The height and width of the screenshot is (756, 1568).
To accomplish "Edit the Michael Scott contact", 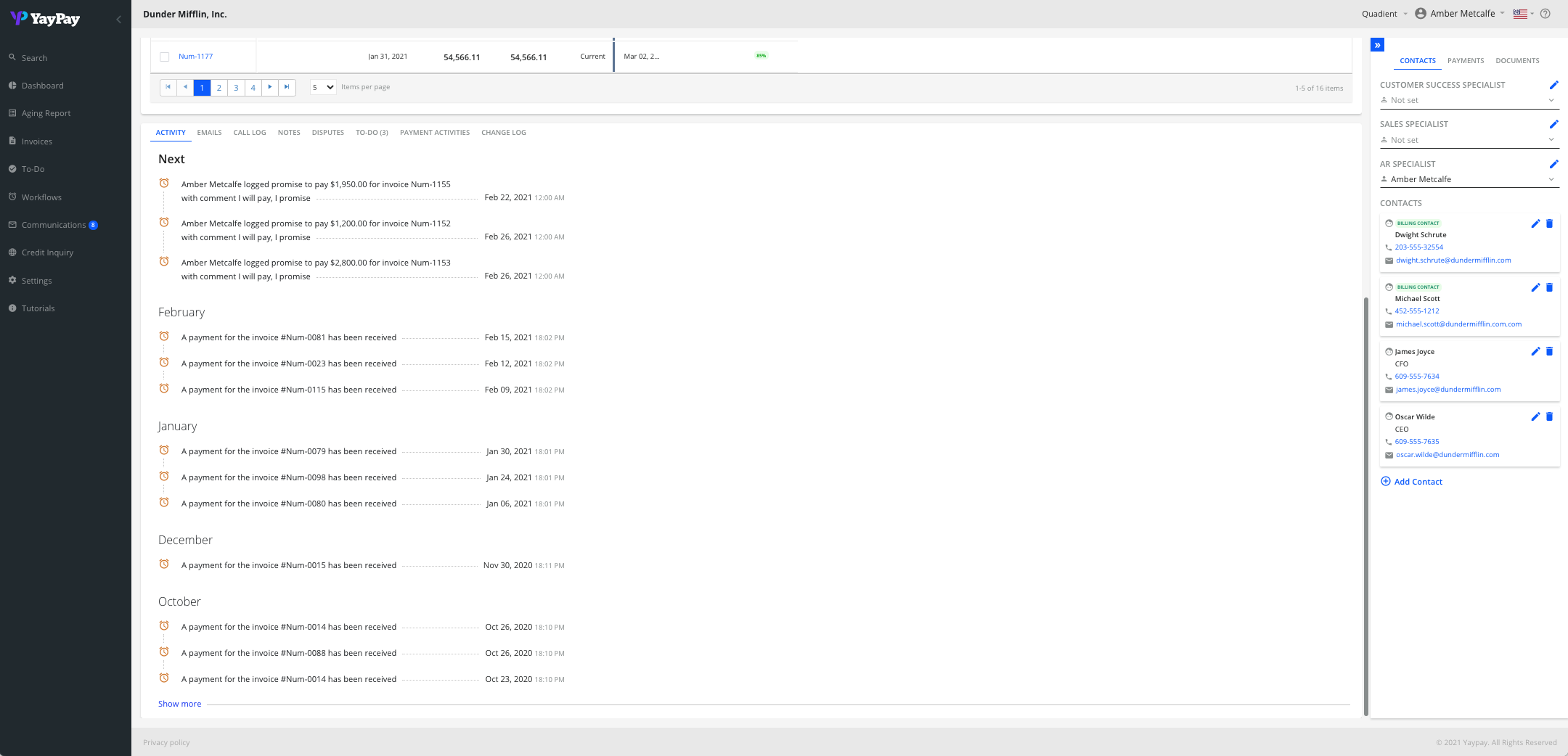I will tap(1535, 287).
